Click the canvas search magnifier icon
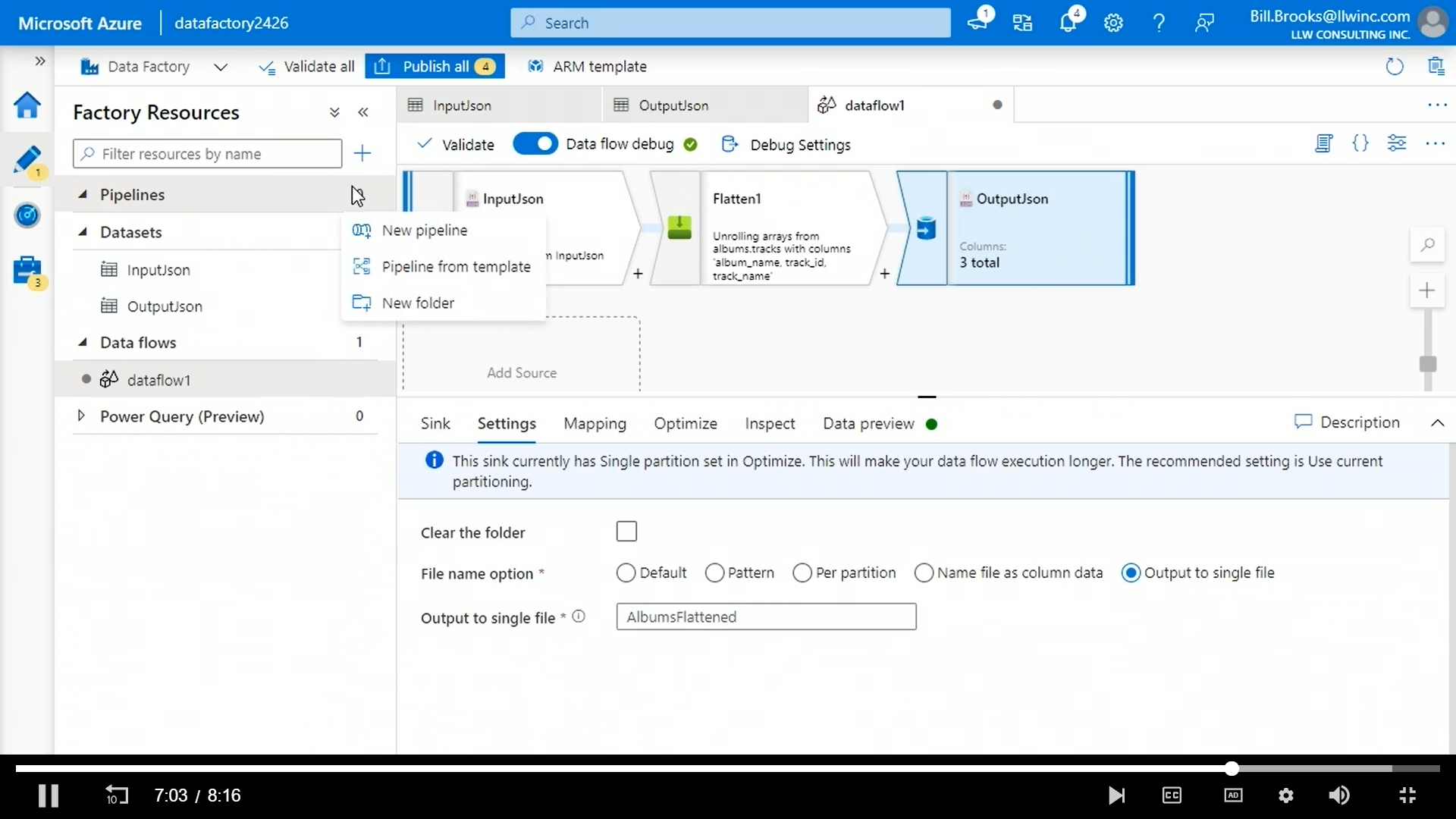This screenshot has width=1456, height=819. pyautogui.click(x=1427, y=245)
